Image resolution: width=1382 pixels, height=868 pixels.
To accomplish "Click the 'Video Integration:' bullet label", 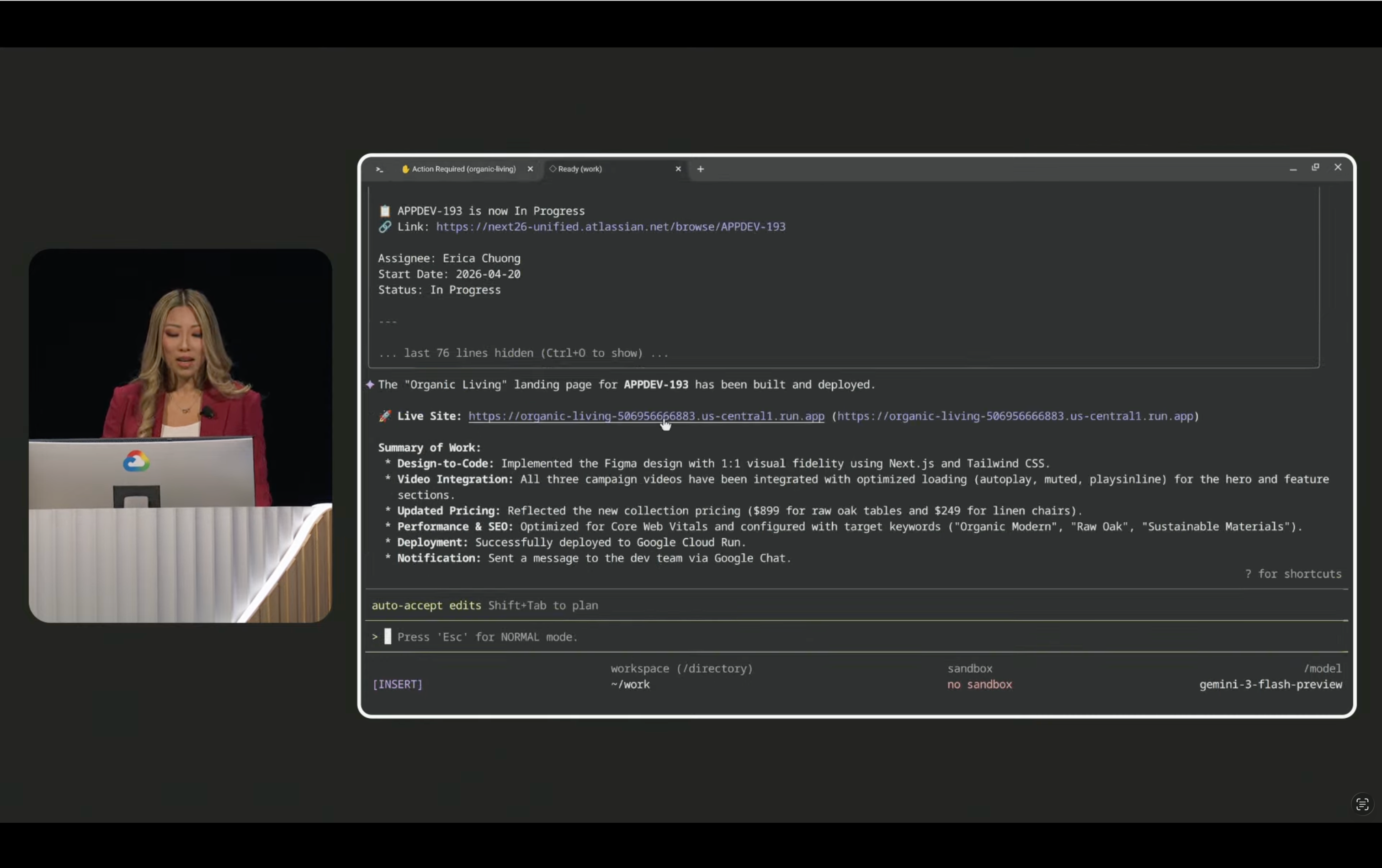I will point(456,480).
